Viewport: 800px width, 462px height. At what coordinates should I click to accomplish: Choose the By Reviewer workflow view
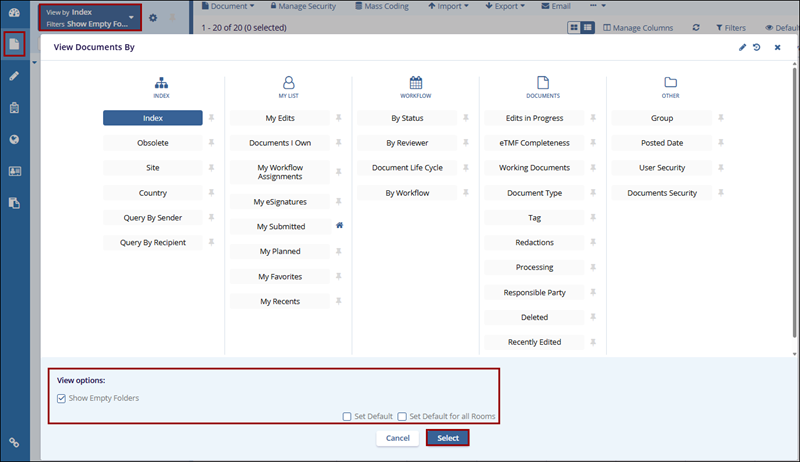pos(407,143)
